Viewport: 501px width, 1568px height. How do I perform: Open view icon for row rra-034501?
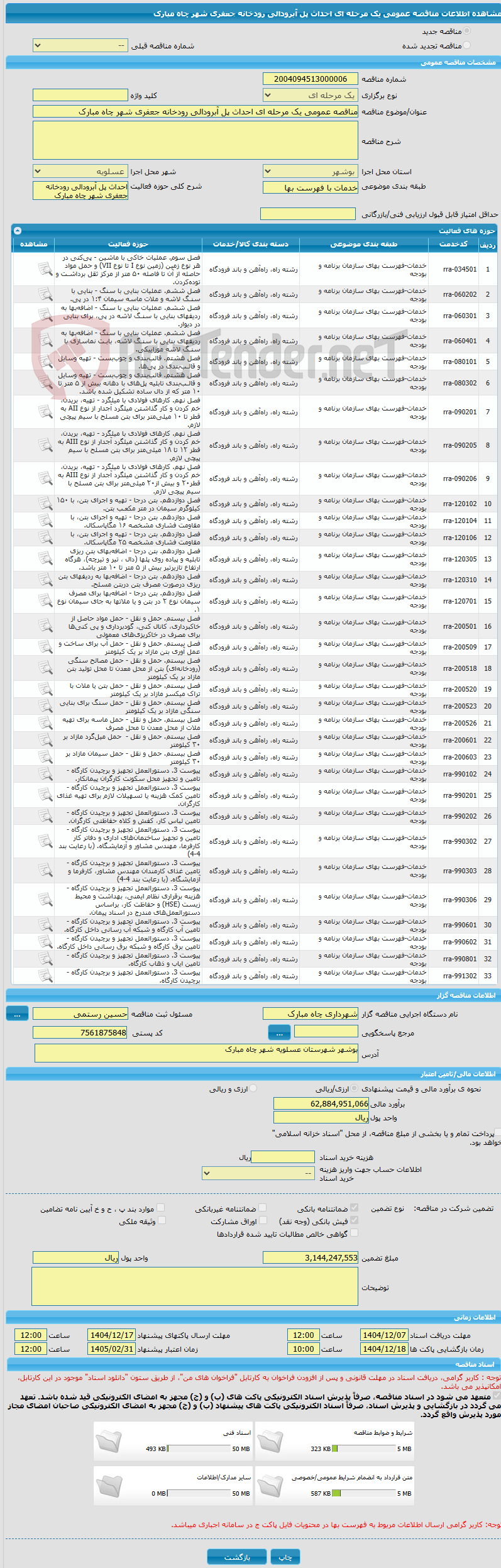click(x=45, y=269)
